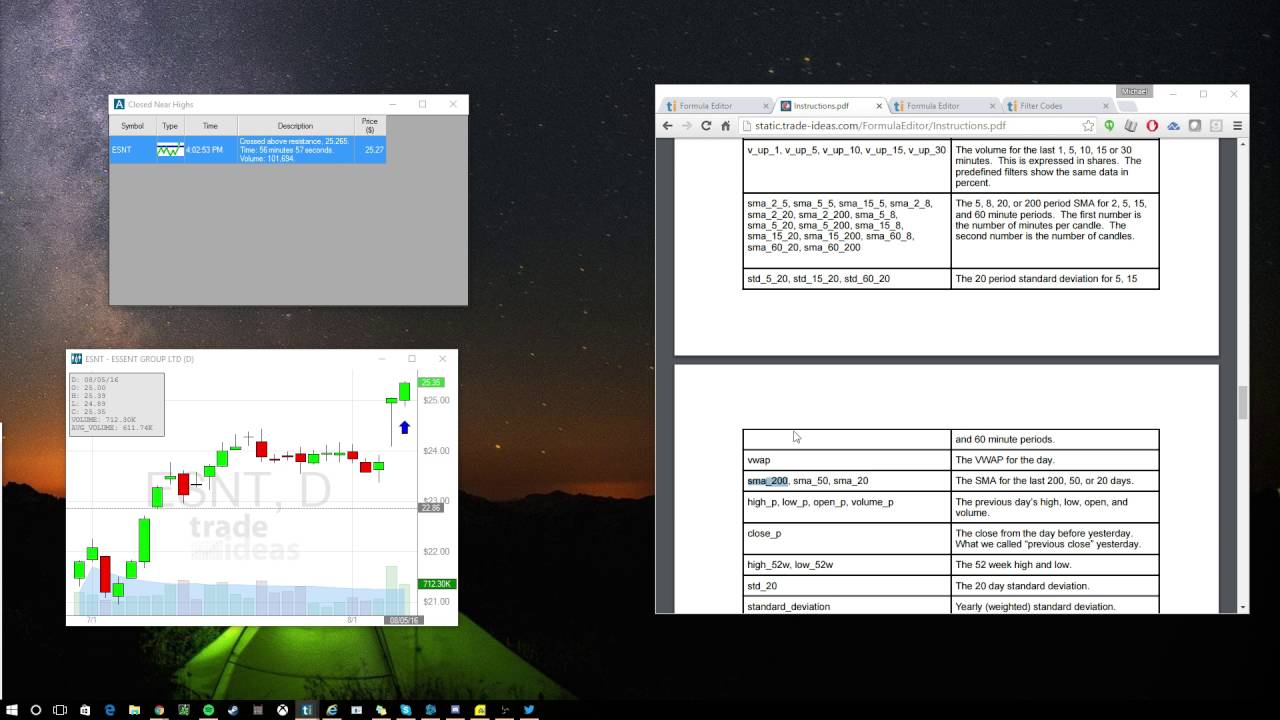
Task: Launch Microsoft Edge from the taskbar
Action: tap(109, 710)
